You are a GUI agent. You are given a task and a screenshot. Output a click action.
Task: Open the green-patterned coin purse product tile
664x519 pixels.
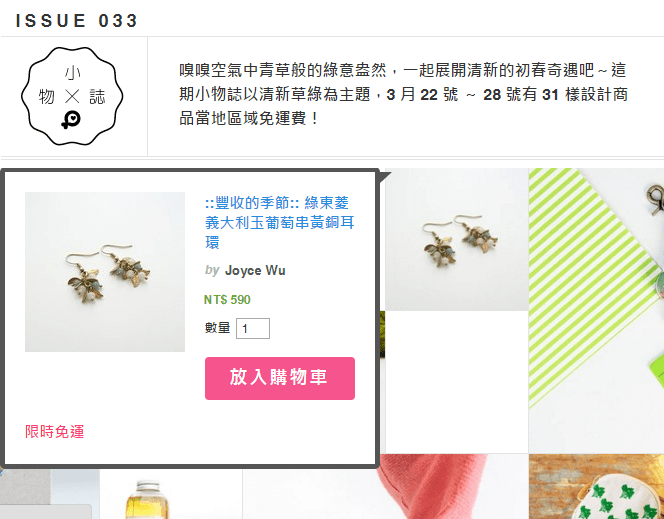(x=596, y=486)
